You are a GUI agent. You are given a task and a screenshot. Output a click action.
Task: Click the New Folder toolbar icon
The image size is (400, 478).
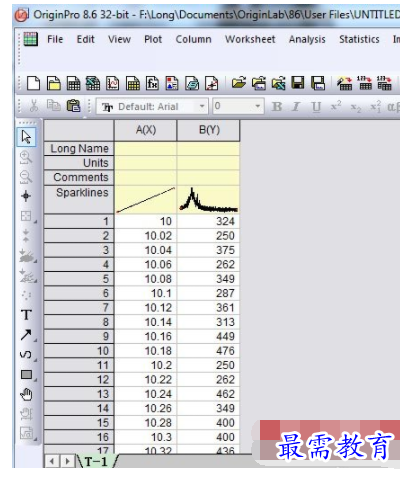click(x=53, y=83)
